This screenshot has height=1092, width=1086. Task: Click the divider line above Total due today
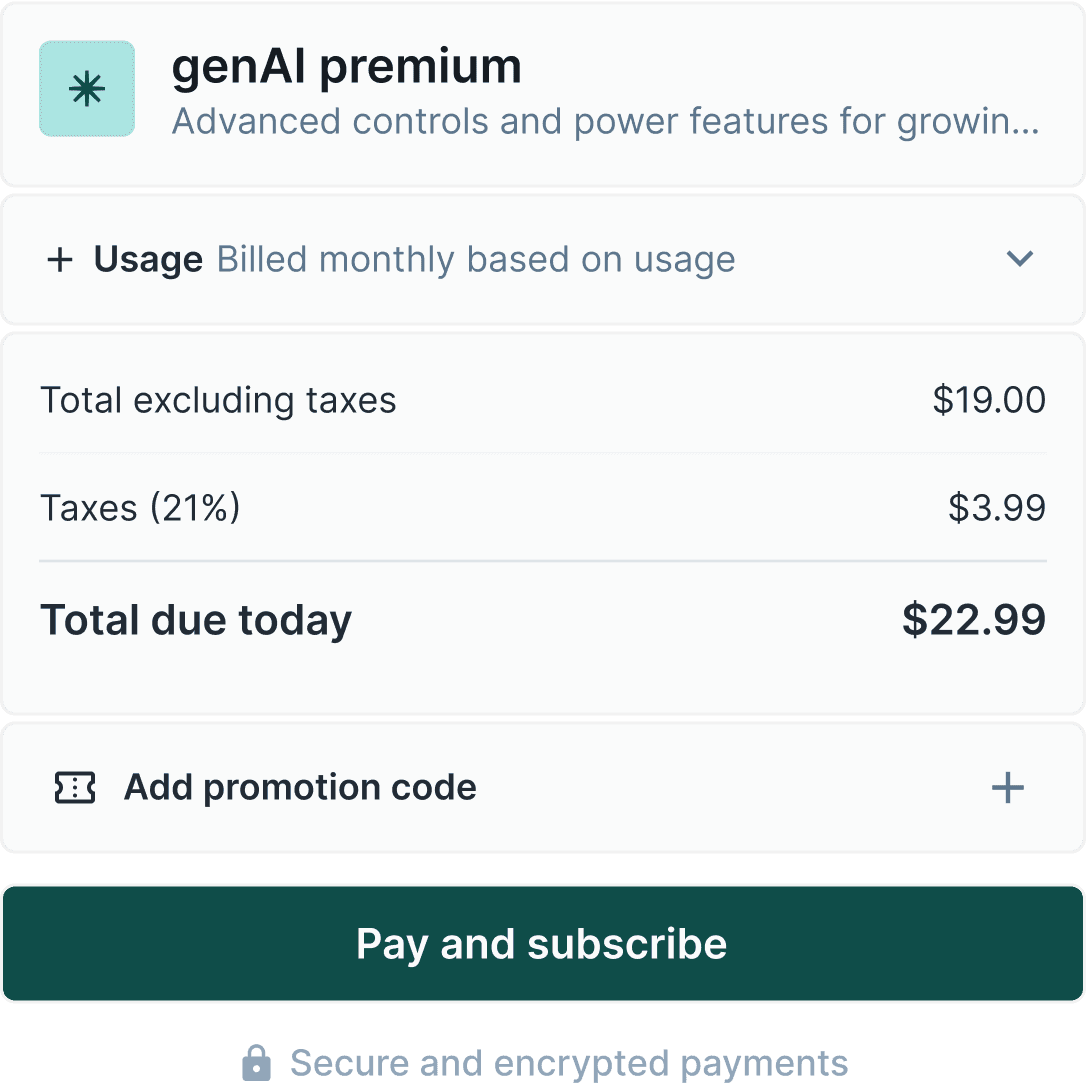(x=543, y=562)
